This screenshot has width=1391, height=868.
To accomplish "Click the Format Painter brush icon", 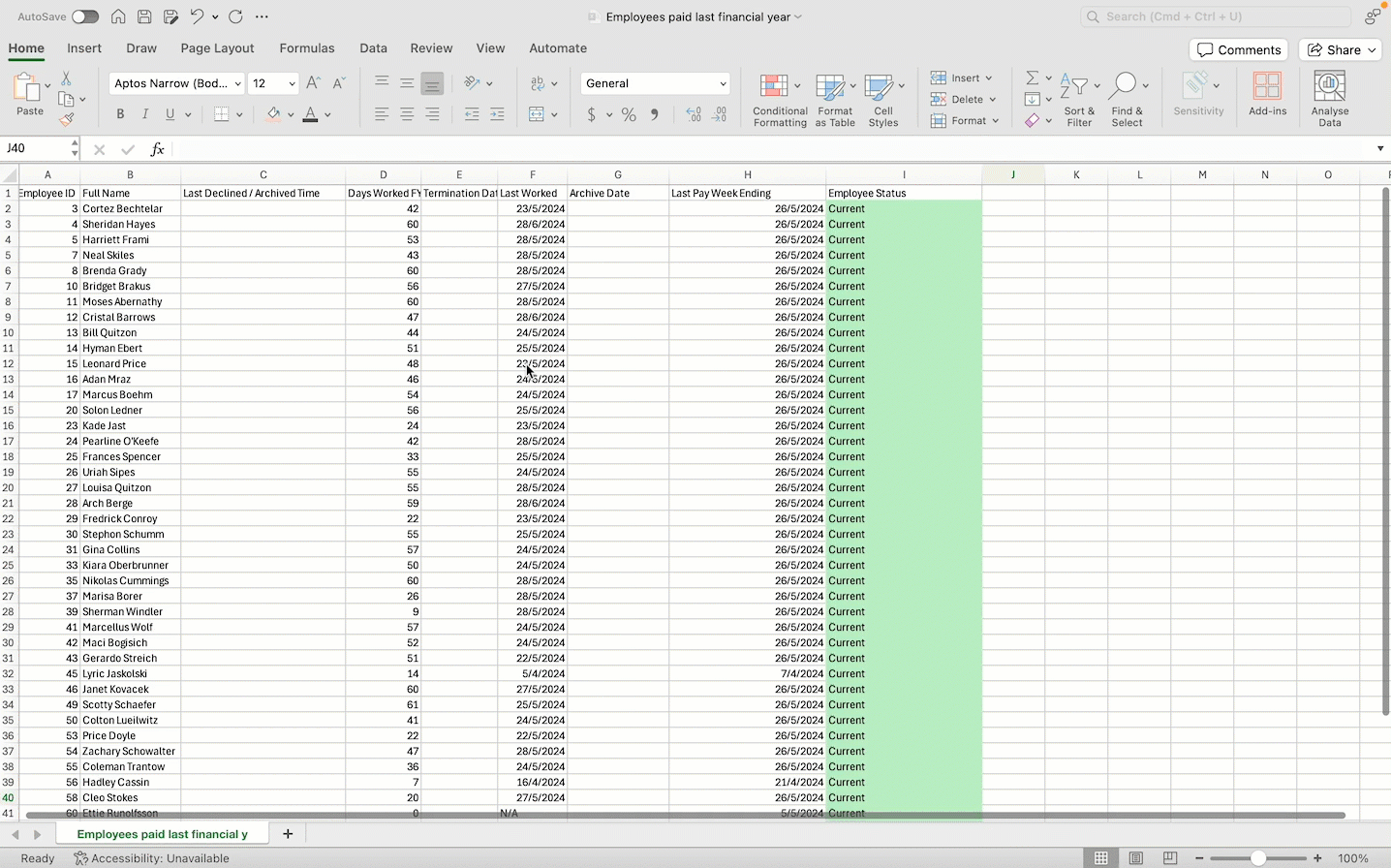I will [66, 120].
